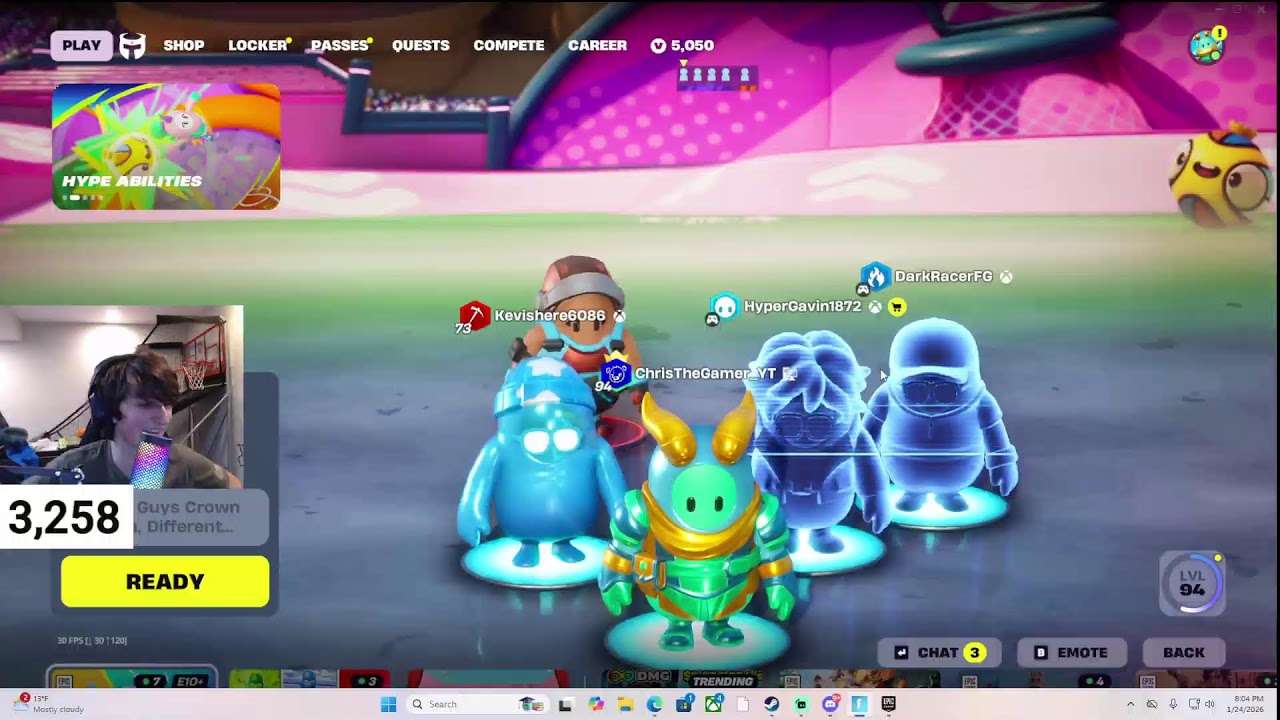Click the yellow badge beside HyperGavin1872

(x=897, y=307)
